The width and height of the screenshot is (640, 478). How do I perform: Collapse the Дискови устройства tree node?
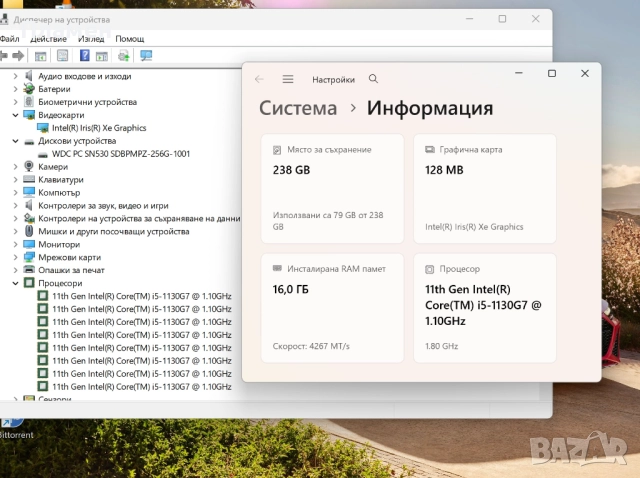(15, 141)
